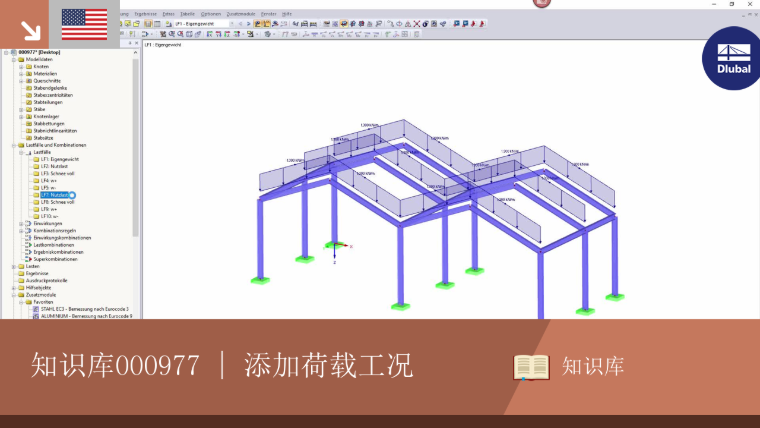The height and width of the screenshot is (428, 760).
Task: Select LF3: Schnee voll load case
Action: pyautogui.click(x=57, y=174)
